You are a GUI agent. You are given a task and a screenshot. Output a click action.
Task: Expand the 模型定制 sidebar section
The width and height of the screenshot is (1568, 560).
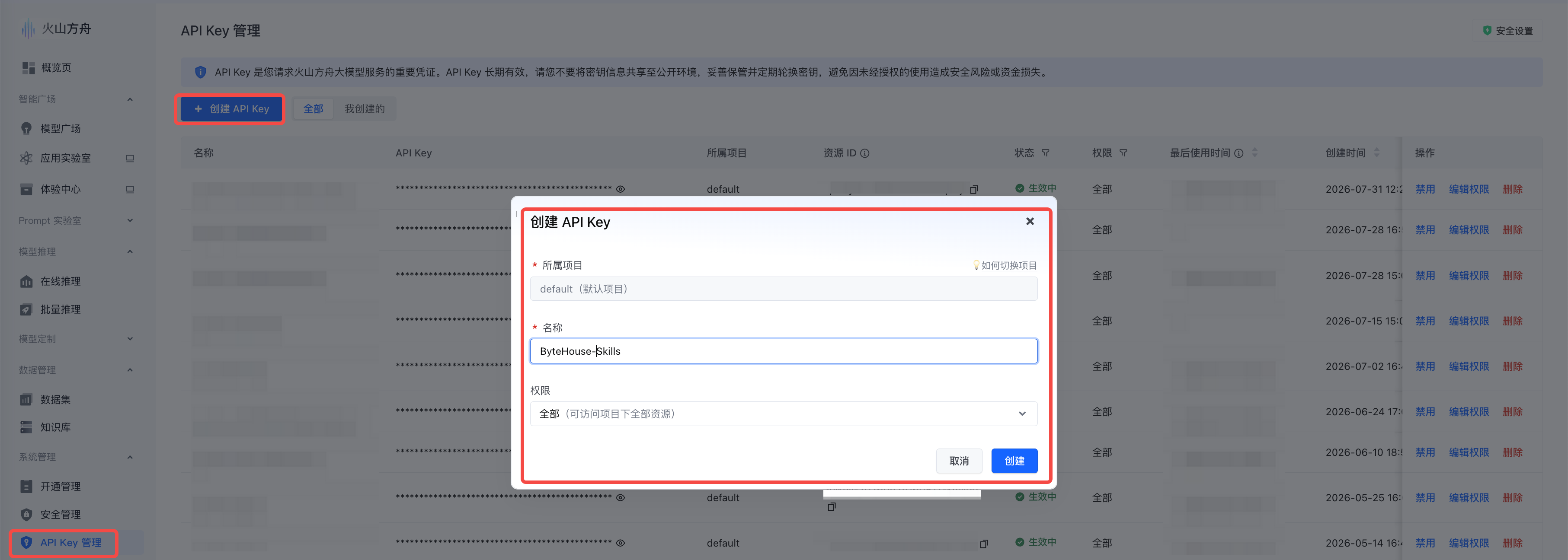(130, 339)
